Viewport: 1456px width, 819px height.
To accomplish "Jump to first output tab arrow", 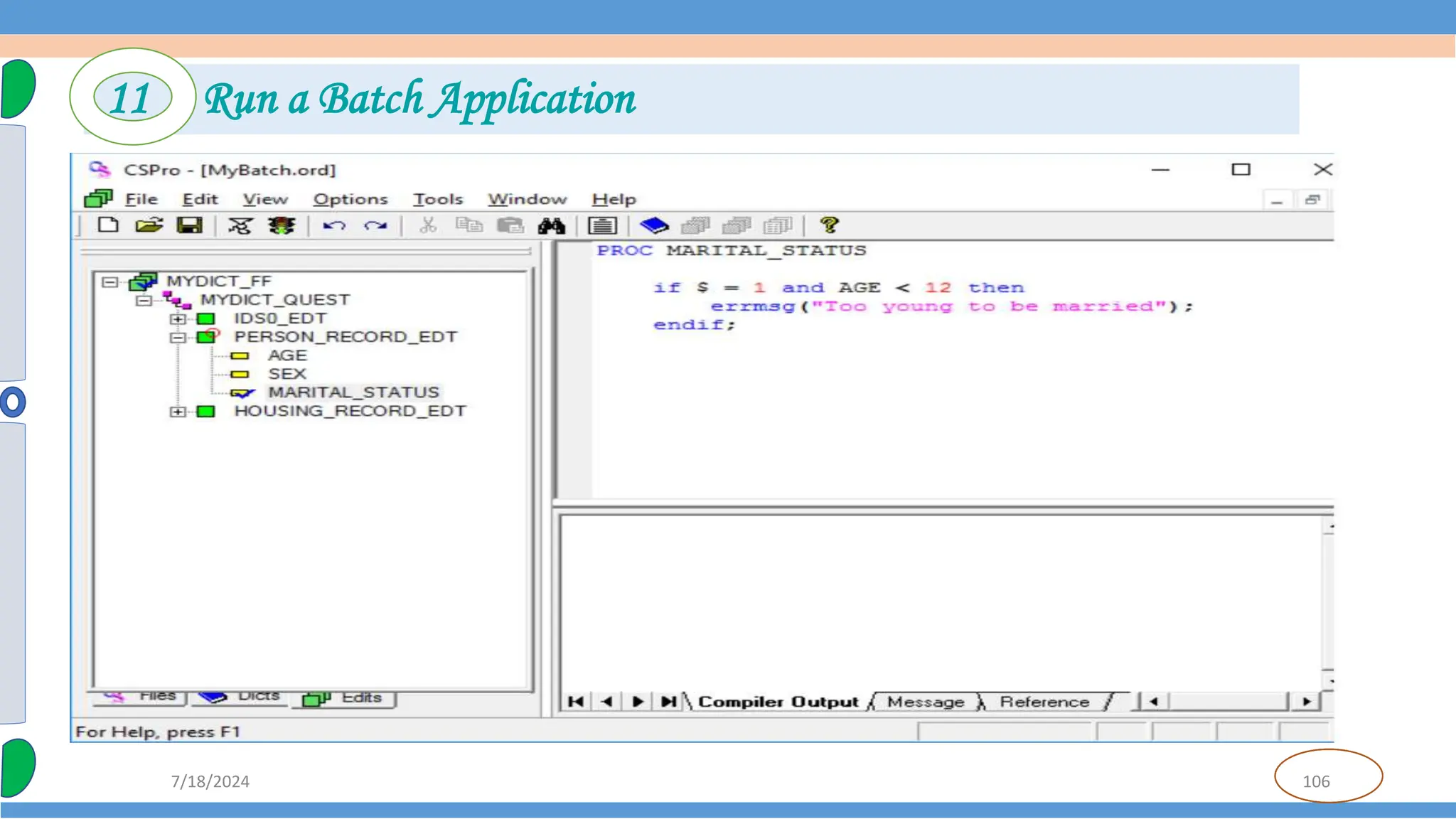I will 576,702.
